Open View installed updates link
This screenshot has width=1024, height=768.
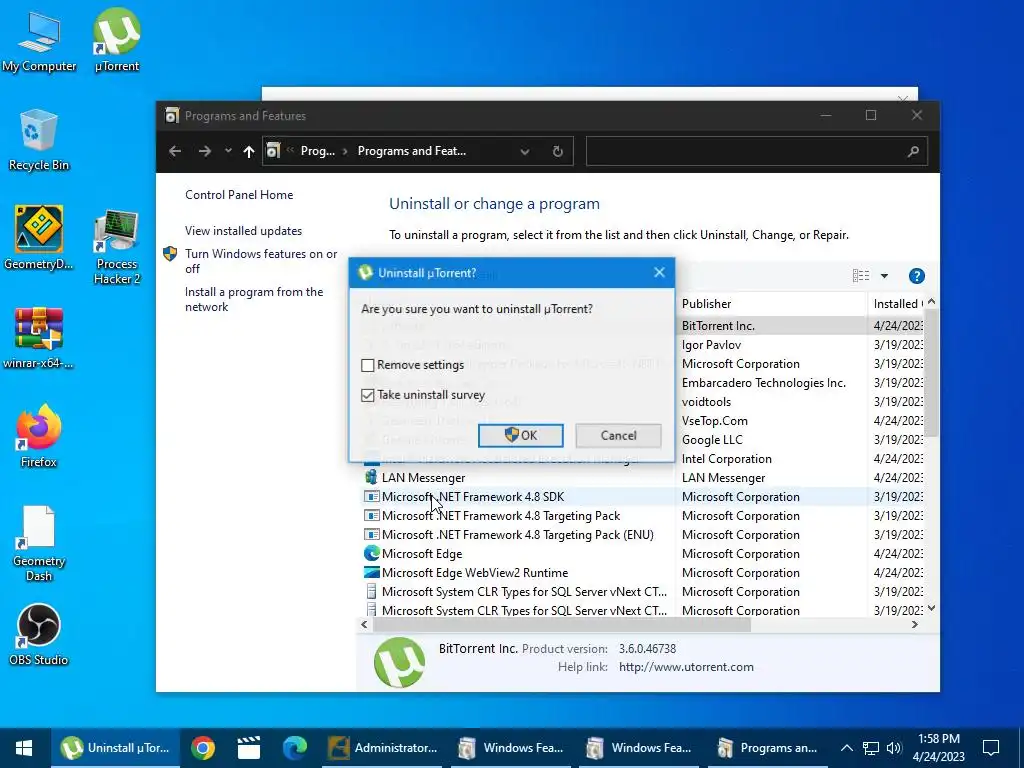tap(244, 231)
